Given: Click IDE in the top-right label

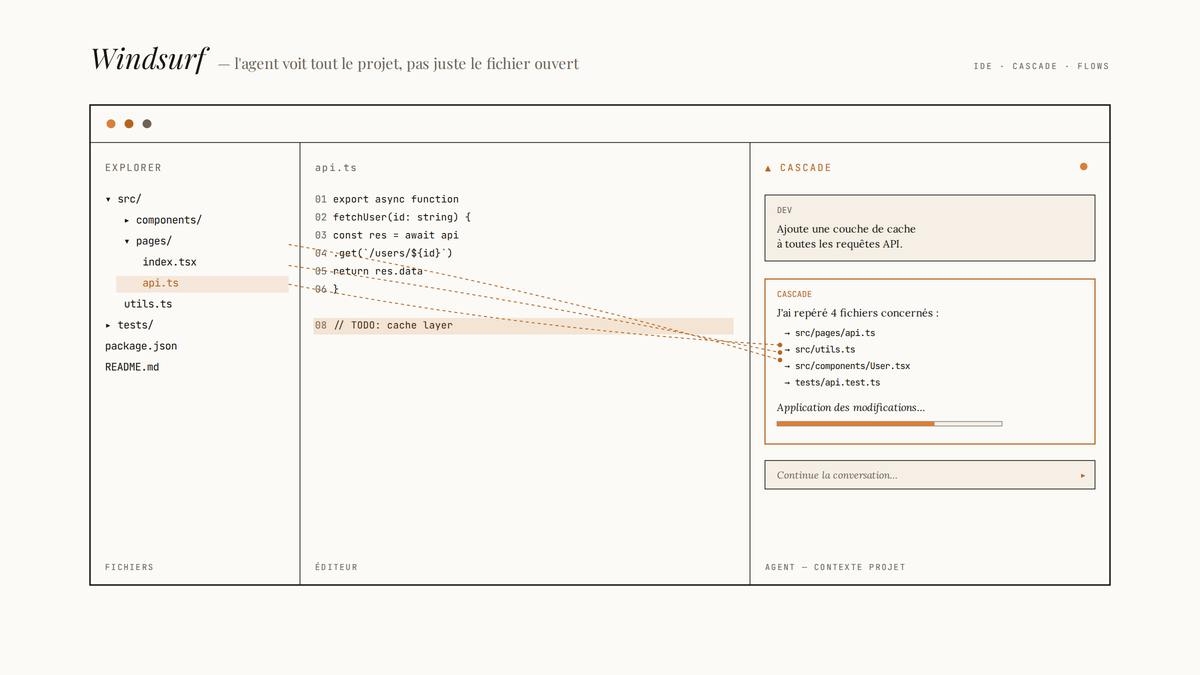Looking at the screenshot, I should 983,66.
